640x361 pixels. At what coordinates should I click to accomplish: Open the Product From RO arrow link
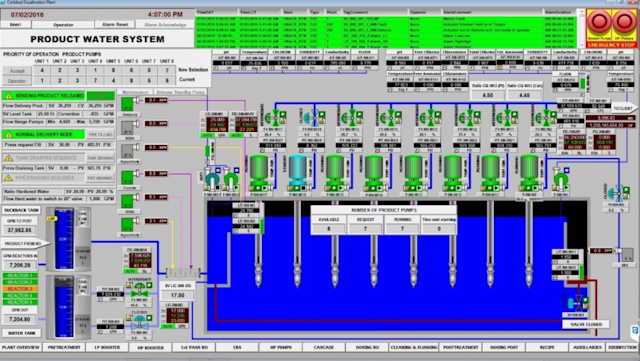24,243
